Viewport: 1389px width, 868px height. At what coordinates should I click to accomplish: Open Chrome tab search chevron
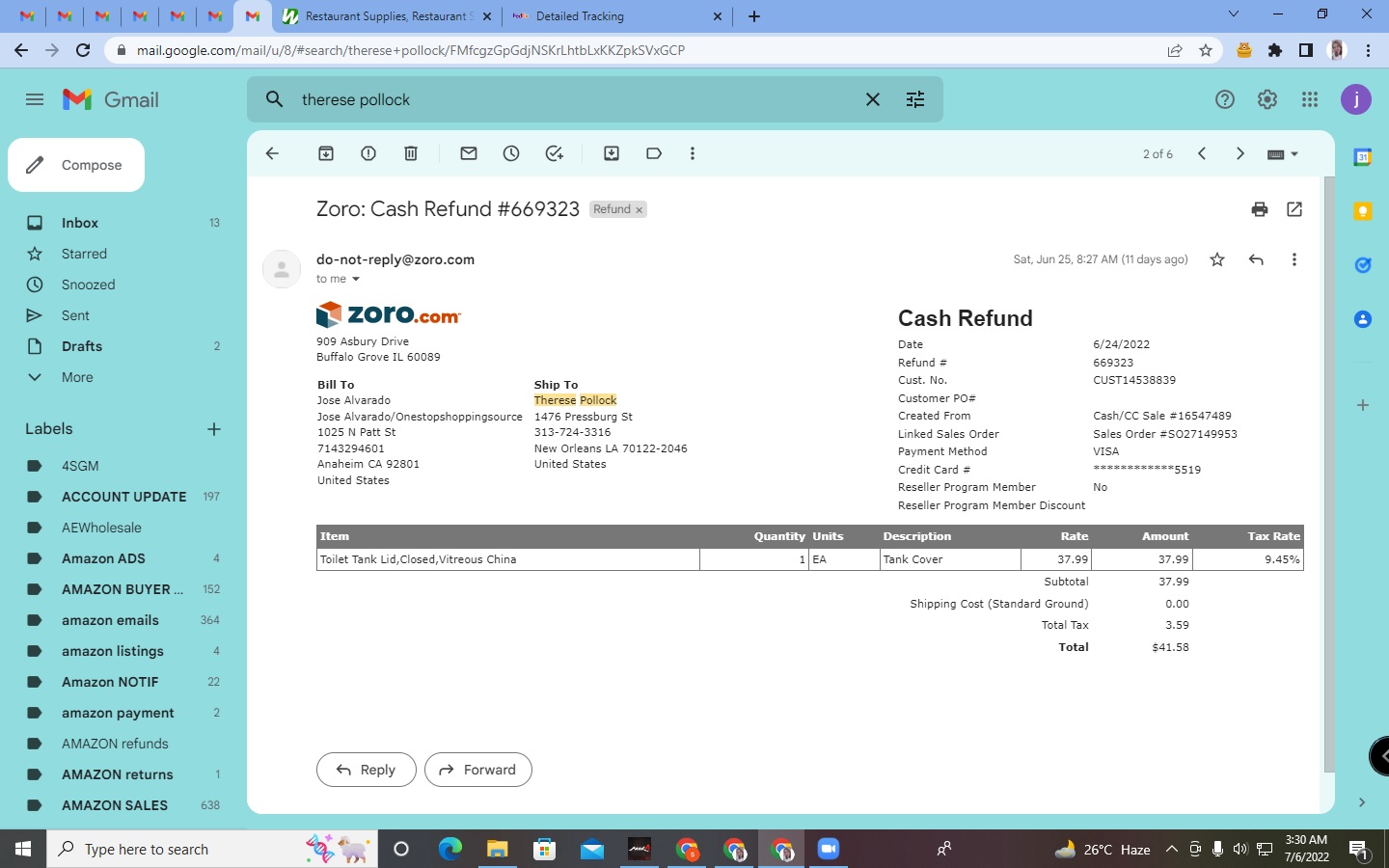click(1233, 14)
